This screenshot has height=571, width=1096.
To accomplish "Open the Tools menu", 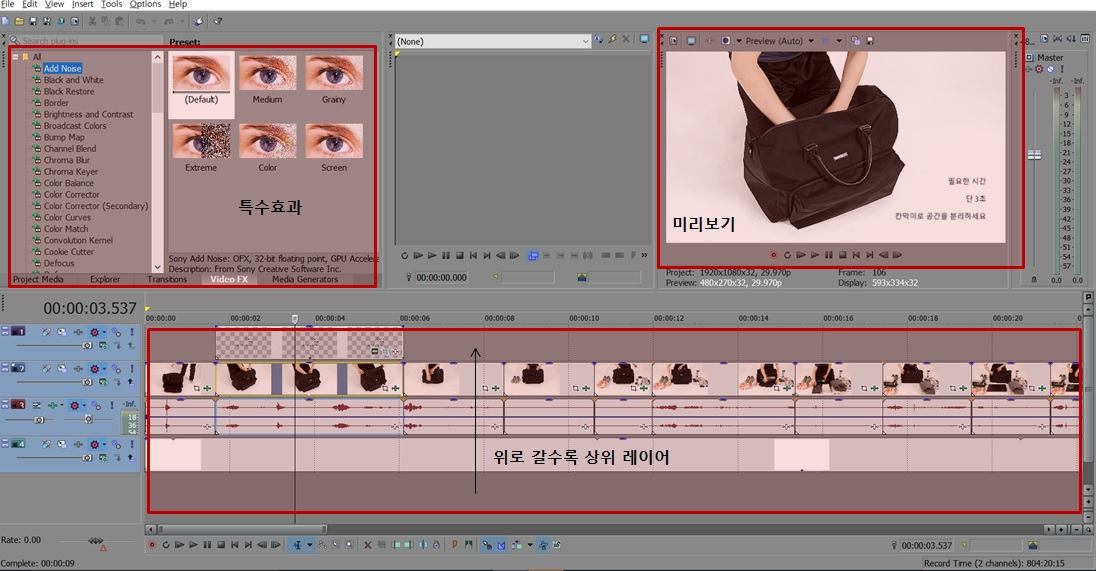I will coord(112,4).
